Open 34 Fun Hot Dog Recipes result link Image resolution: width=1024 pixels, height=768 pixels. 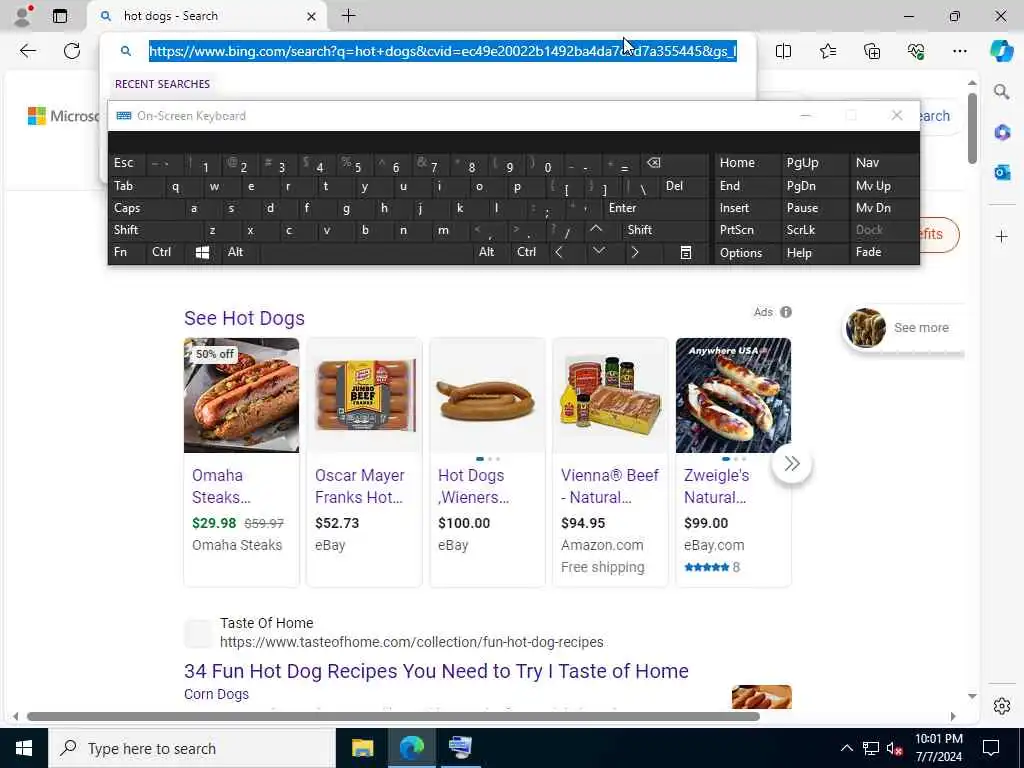(436, 671)
